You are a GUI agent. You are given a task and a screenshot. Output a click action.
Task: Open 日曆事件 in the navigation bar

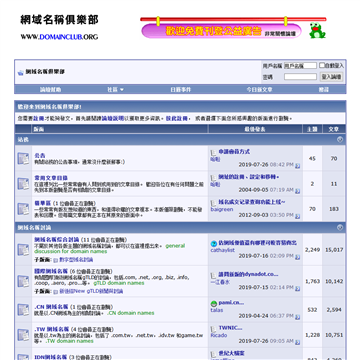(181, 89)
